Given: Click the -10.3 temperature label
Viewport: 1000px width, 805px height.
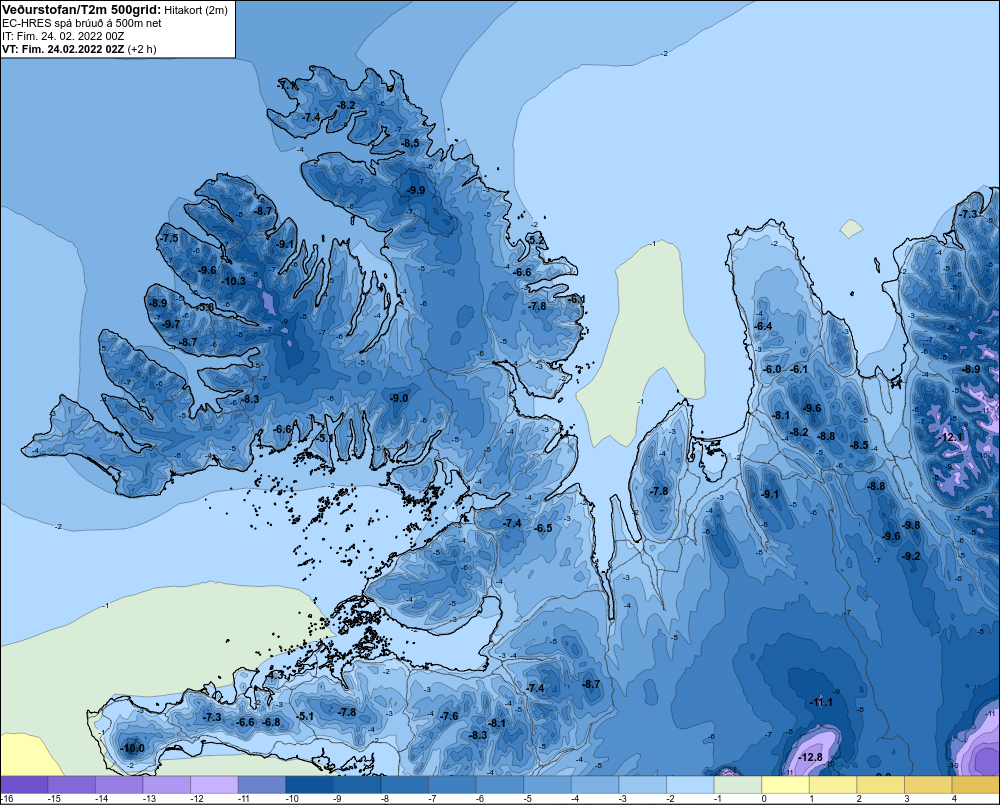Looking at the screenshot, I should point(233,281).
